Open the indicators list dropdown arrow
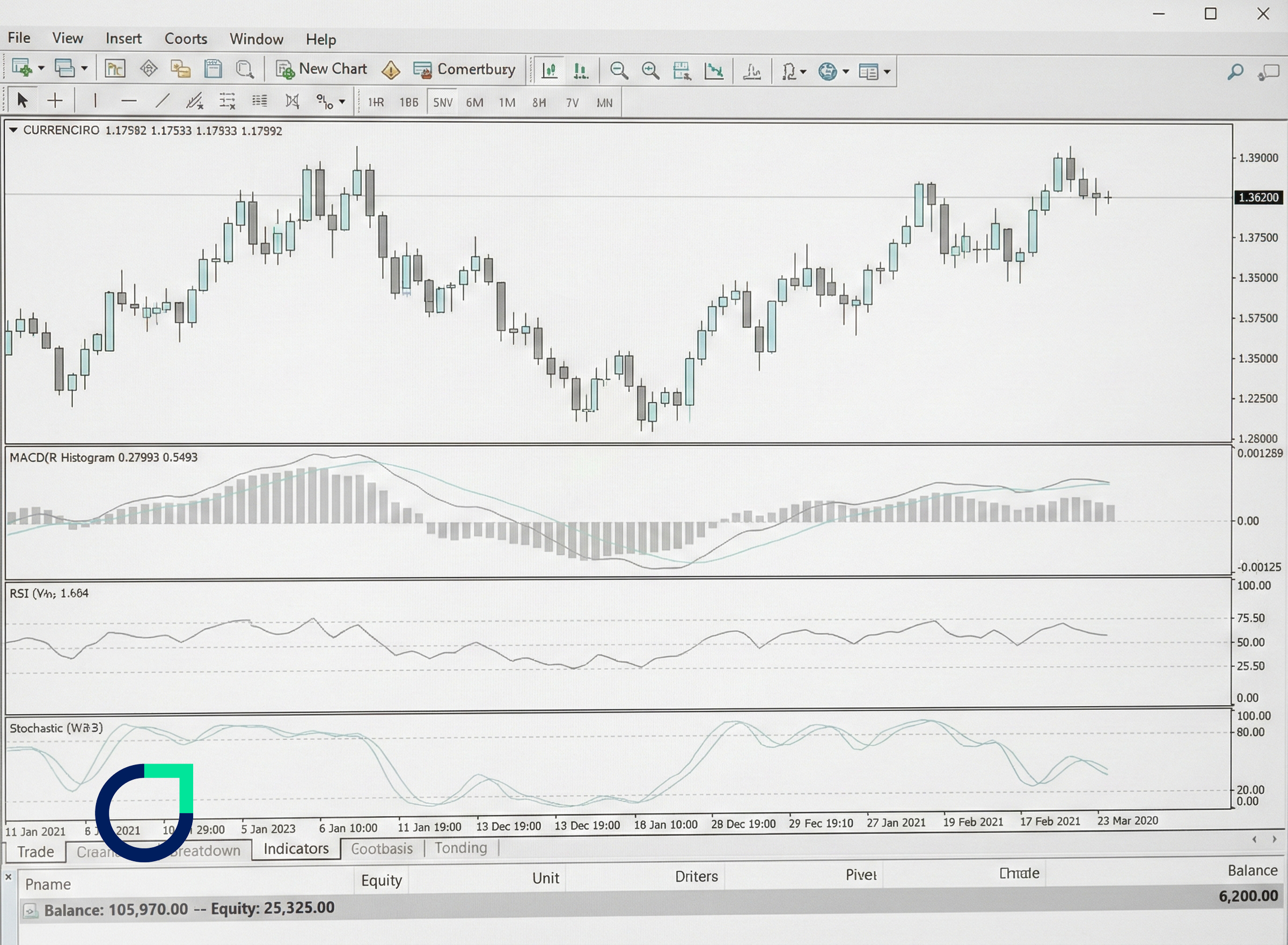This screenshot has width=1288, height=945. pos(802,71)
